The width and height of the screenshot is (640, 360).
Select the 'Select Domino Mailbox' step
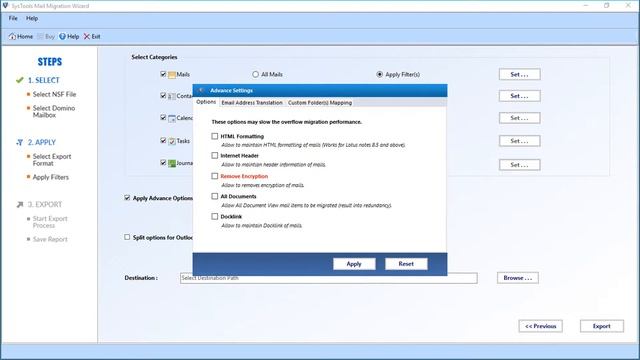(54, 111)
